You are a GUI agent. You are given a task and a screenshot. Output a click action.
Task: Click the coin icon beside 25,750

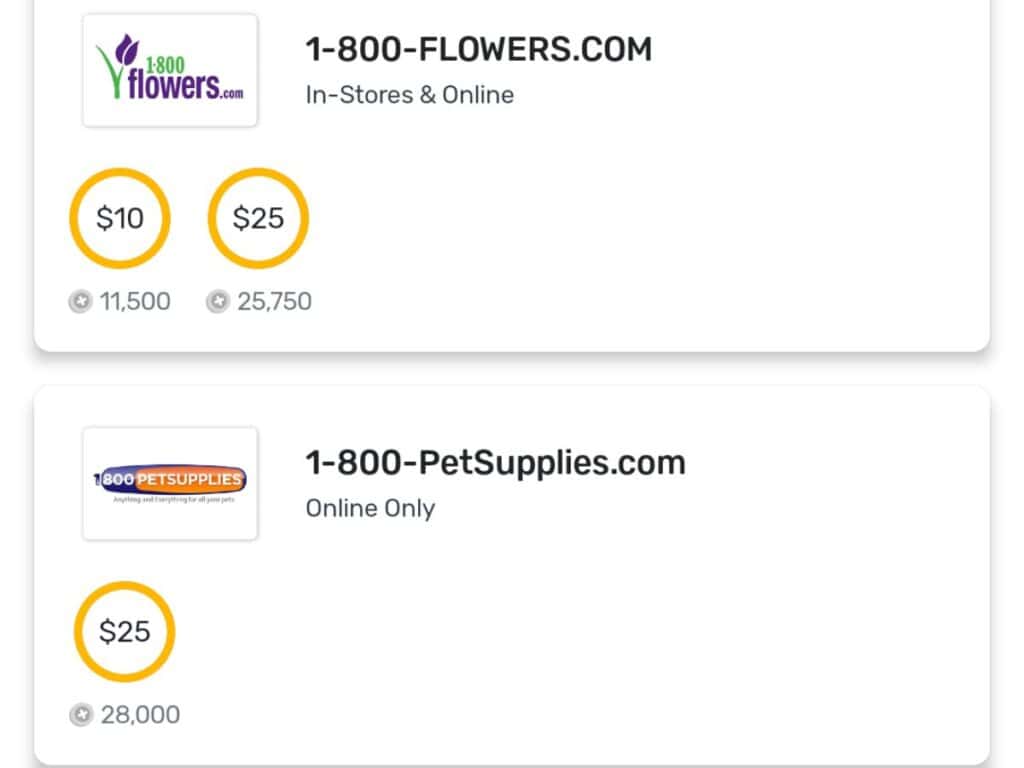click(217, 301)
